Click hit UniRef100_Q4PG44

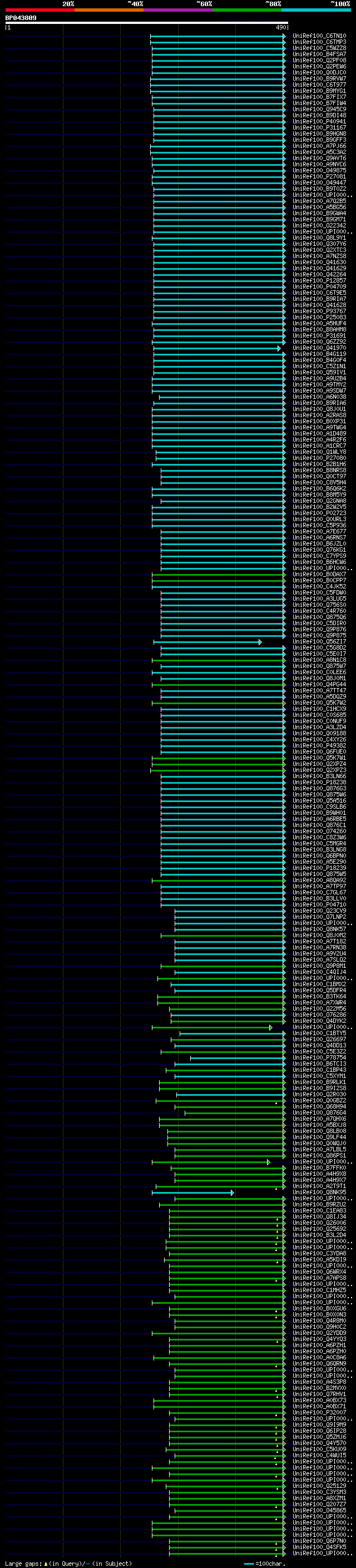point(319,684)
